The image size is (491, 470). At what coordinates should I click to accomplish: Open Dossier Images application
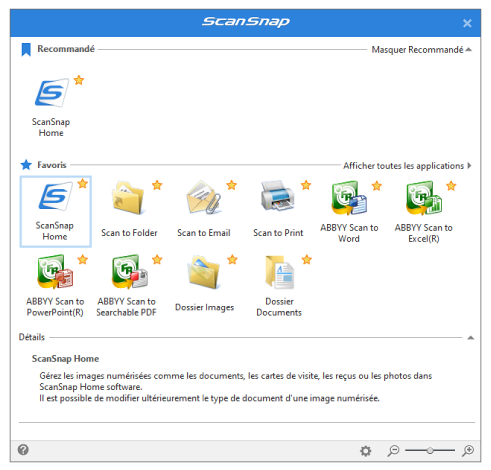click(204, 284)
